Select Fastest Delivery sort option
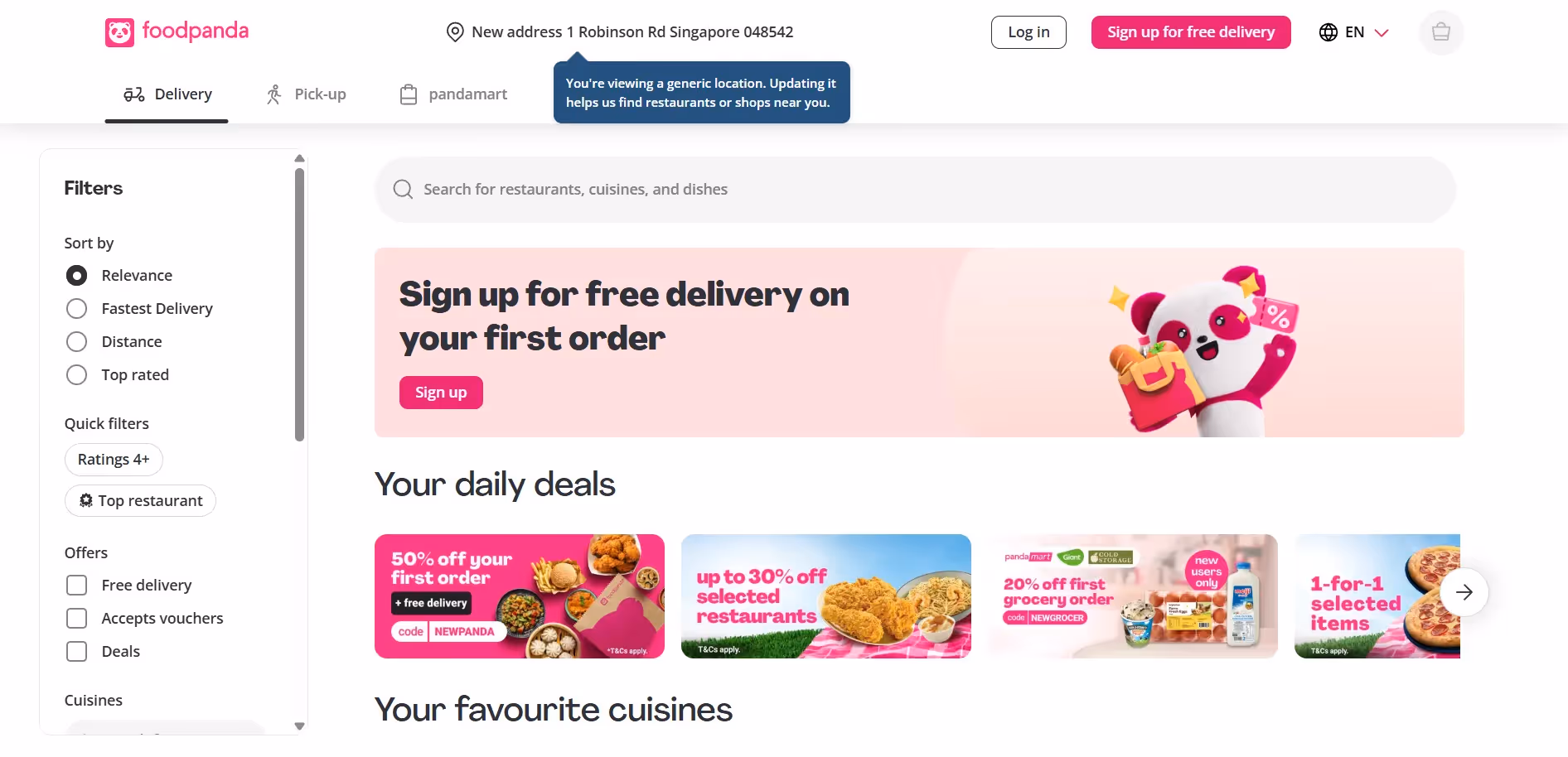 tap(76, 309)
